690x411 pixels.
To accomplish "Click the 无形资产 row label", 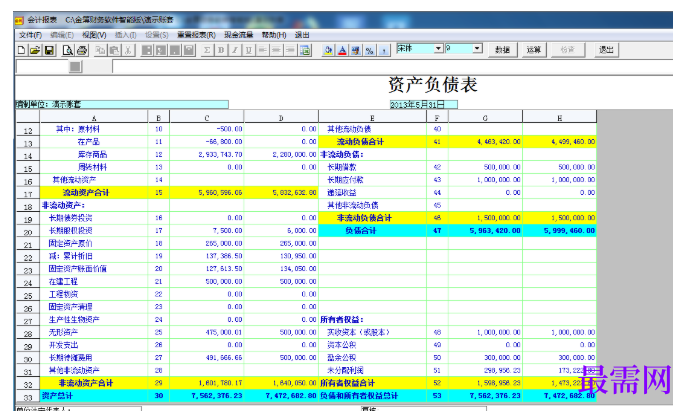I will 63,332.
